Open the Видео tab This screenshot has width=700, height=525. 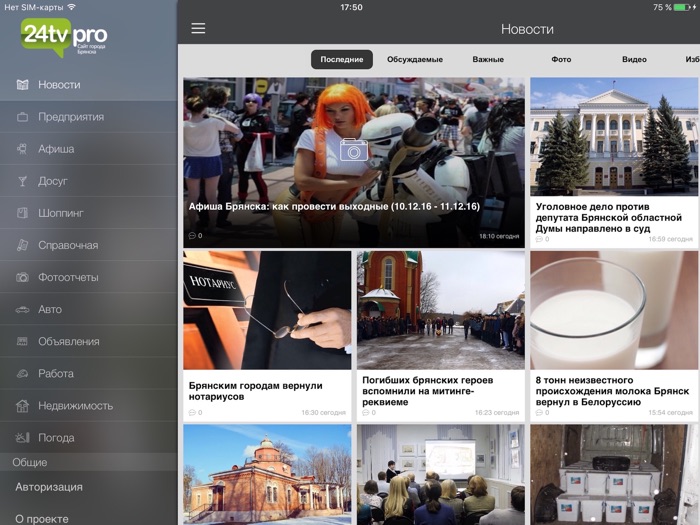(634, 59)
